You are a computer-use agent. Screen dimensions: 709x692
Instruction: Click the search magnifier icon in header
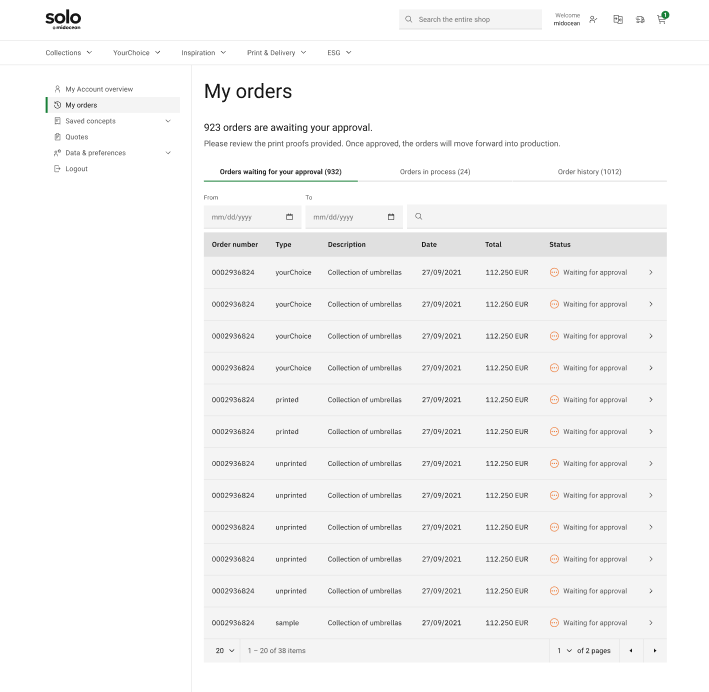(x=408, y=19)
